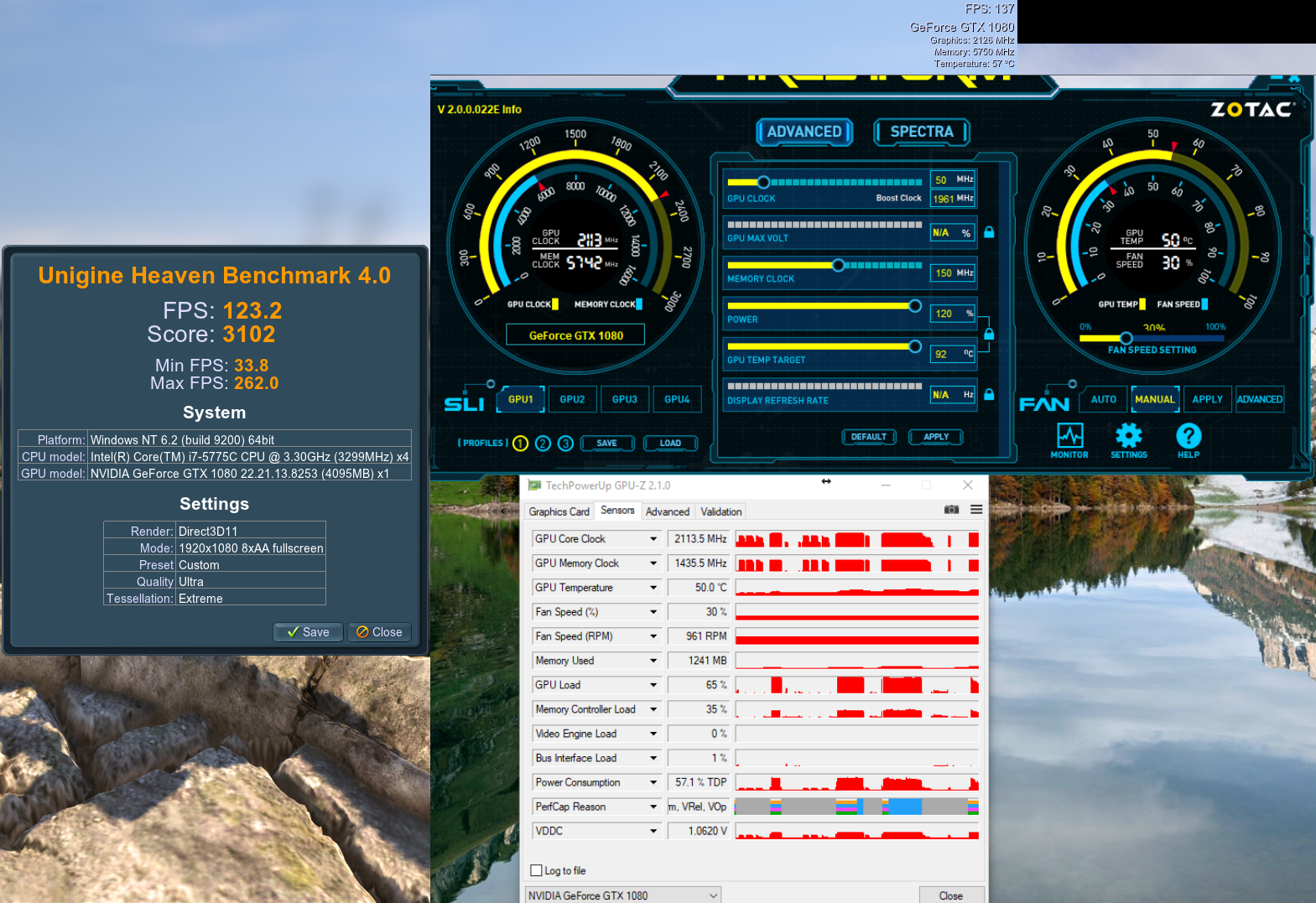The image size is (1316, 903).
Task: Open the GPU-Z hamburger menu icon
Action: click(976, 510)
